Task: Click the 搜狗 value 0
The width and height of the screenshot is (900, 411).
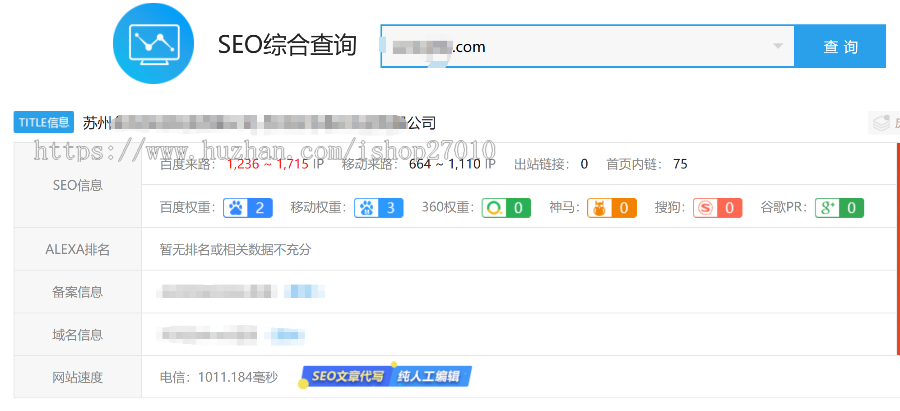Action: click(x=730, y=207)
